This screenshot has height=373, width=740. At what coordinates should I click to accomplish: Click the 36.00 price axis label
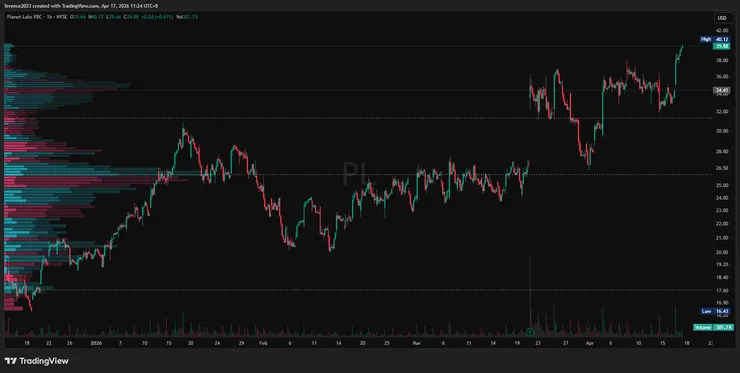[x=722, y=76]
